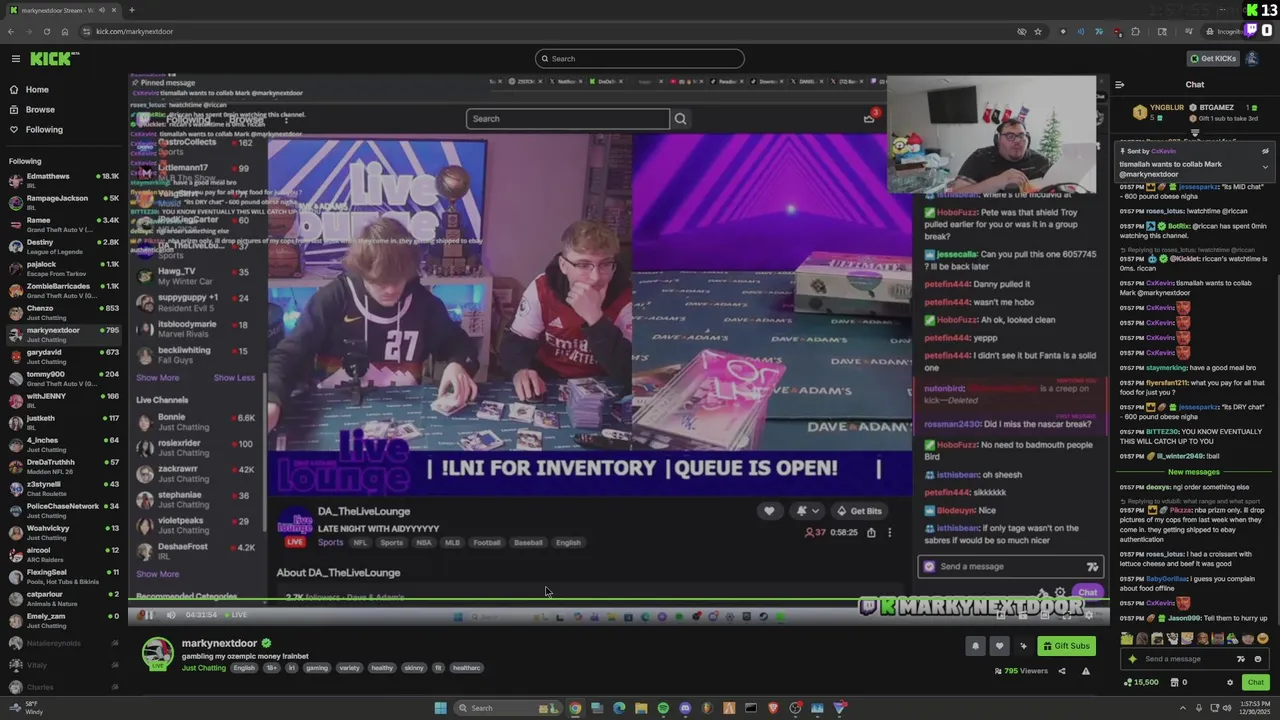Open Windows Start menu
The image size is (1280, 720).
coord(440,708)
